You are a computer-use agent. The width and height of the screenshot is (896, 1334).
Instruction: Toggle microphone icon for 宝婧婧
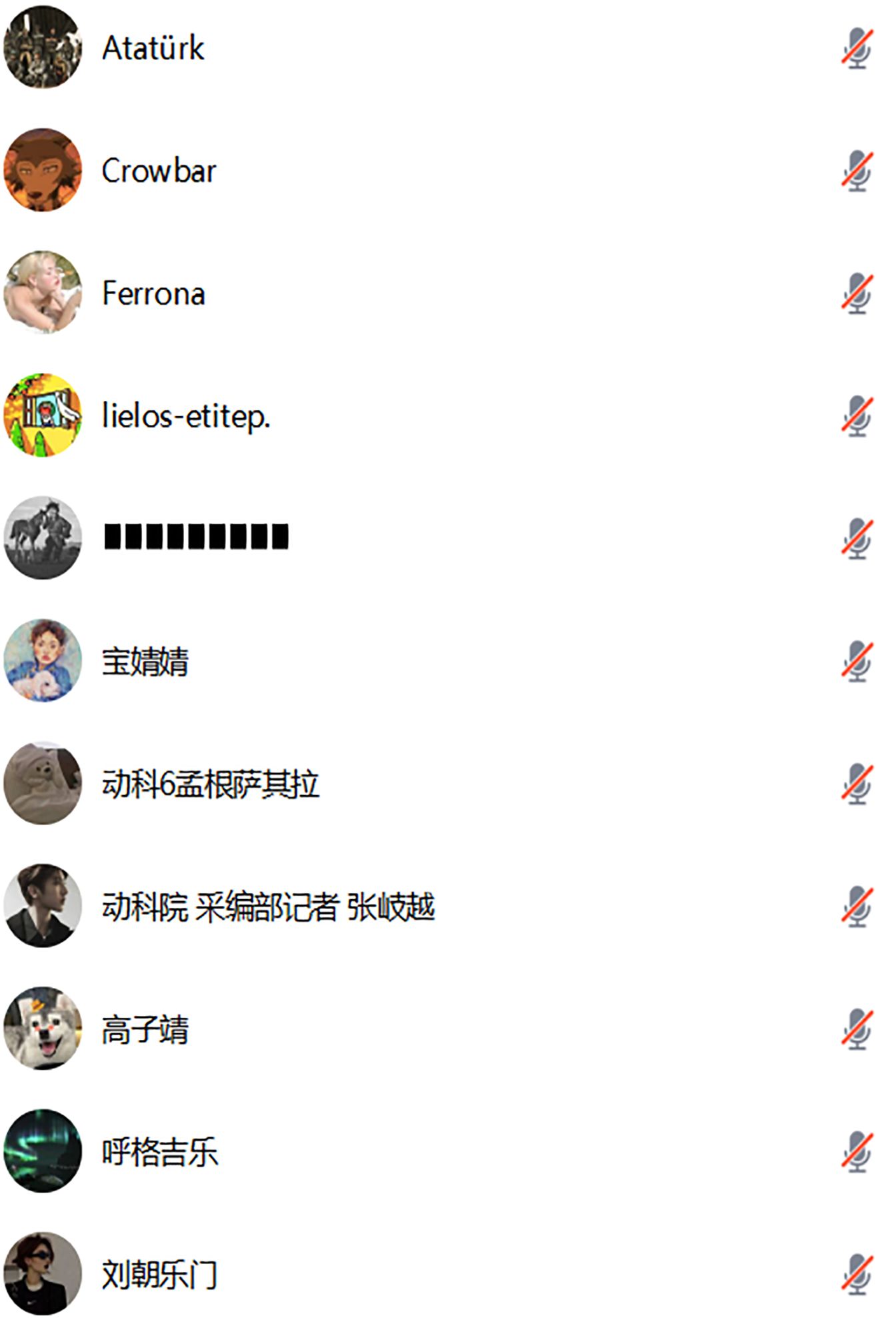857,661
